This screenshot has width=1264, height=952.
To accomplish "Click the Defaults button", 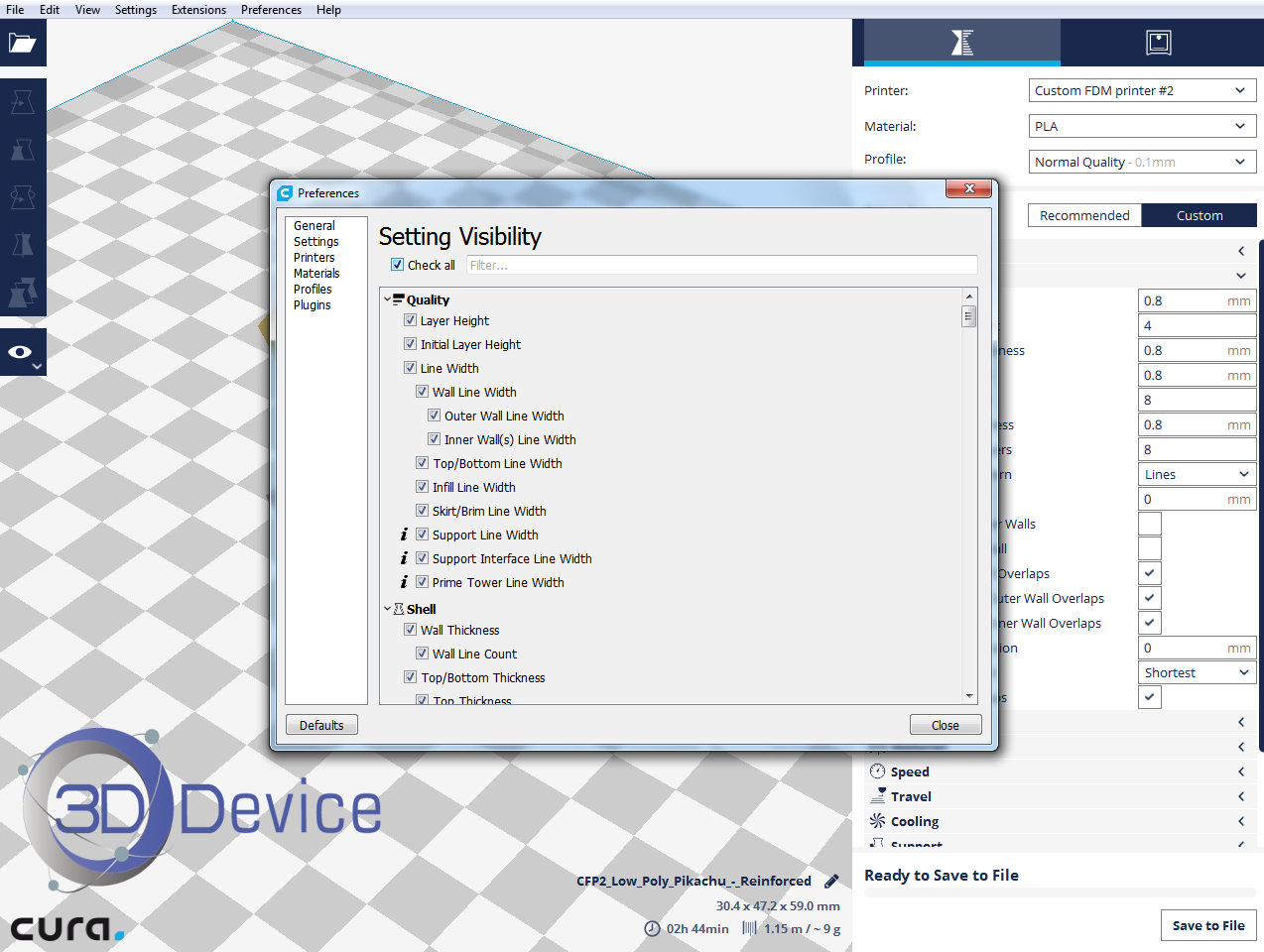I will click(x=321, y=725).
